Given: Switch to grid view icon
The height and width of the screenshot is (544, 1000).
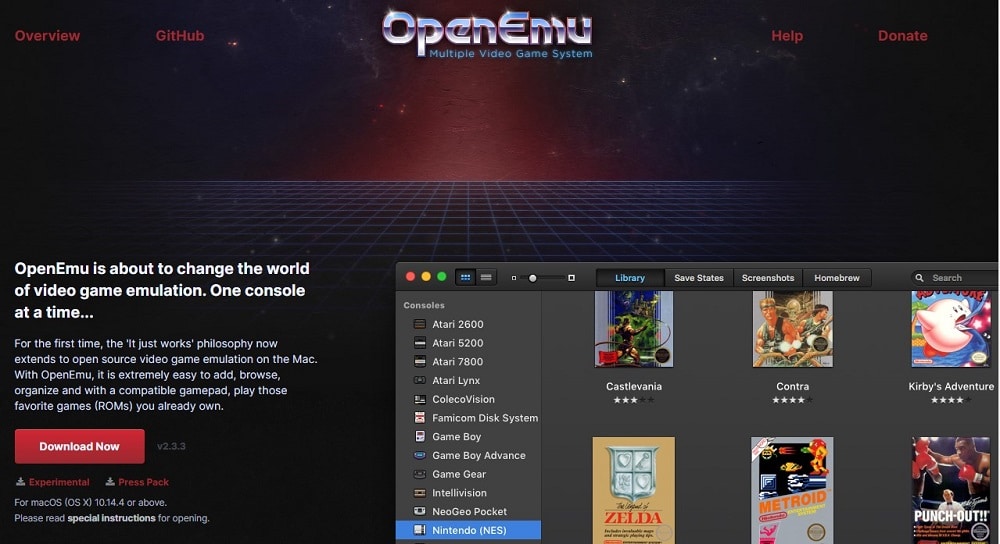Looking at the screenshot, I should click(x=466, y=277).
